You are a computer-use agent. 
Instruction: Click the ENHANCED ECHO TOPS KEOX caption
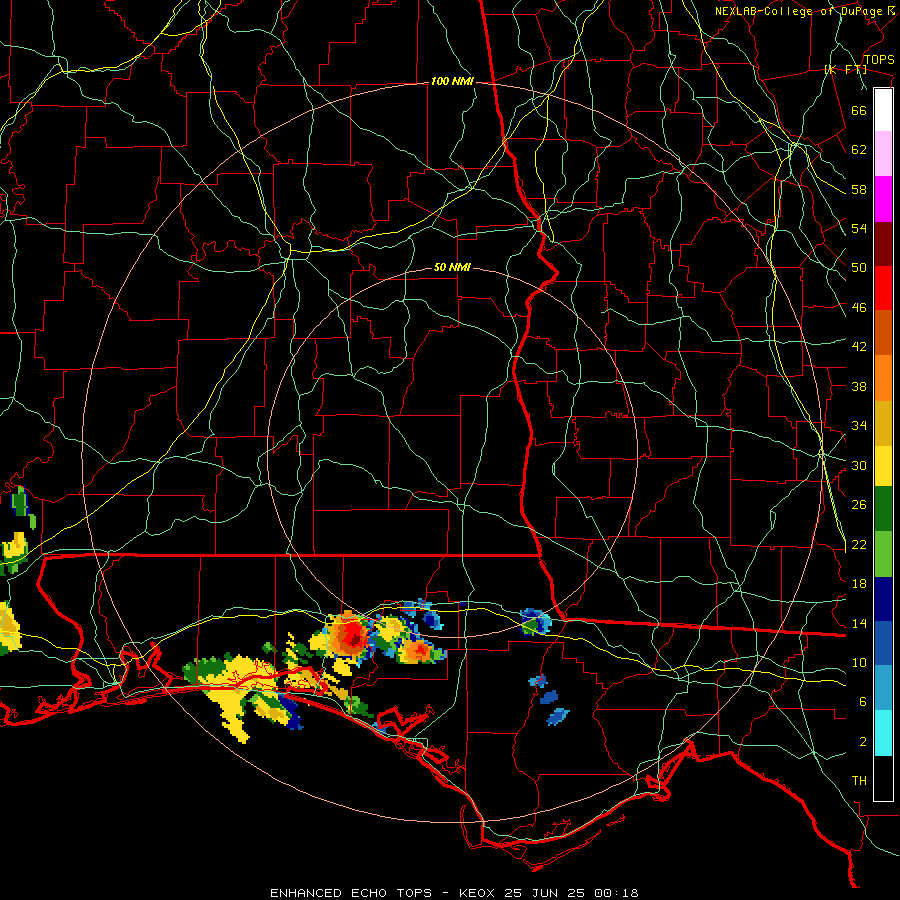tap(454, 893)
